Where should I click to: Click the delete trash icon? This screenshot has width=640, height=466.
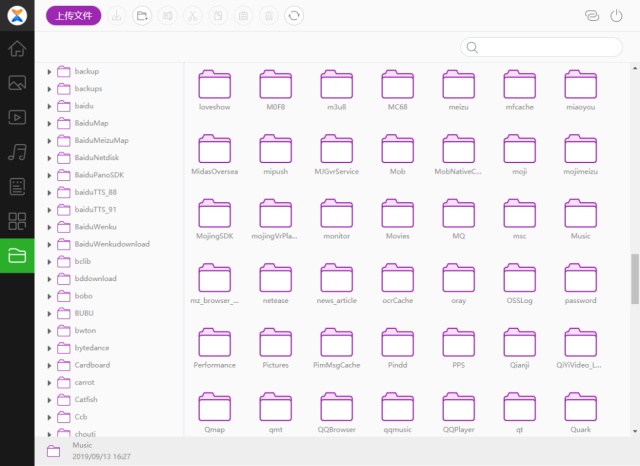point(269,16)
